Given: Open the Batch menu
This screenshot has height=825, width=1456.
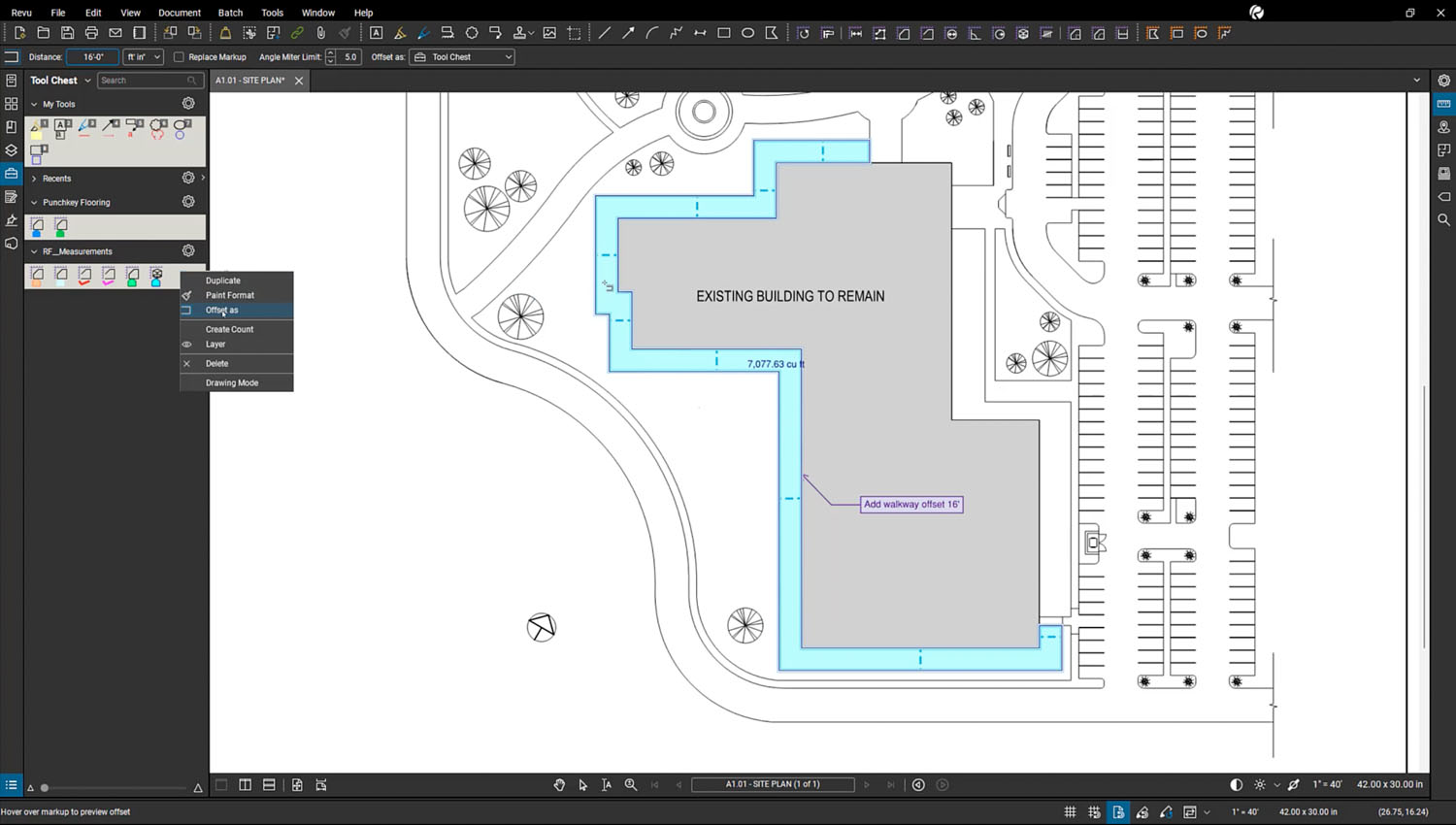Looking at the screenshot, I should (x=230, y=13).
